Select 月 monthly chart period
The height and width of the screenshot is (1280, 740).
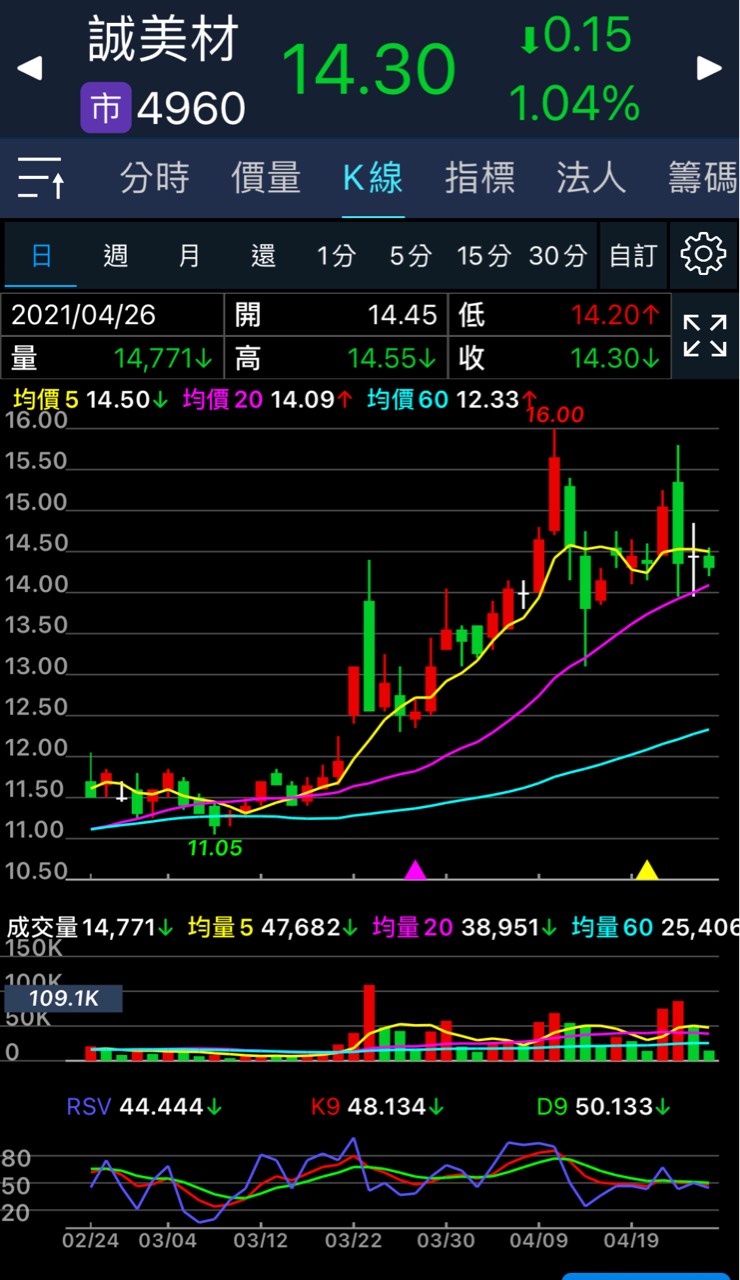coord(189,256)
